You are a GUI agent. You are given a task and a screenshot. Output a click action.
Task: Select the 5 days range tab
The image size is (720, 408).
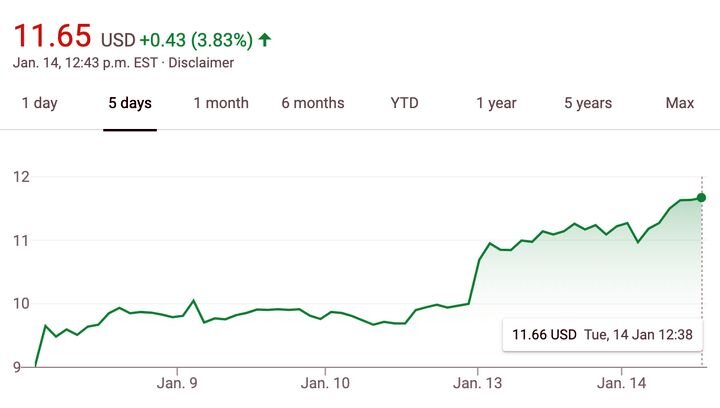click(x=130, y=103)
